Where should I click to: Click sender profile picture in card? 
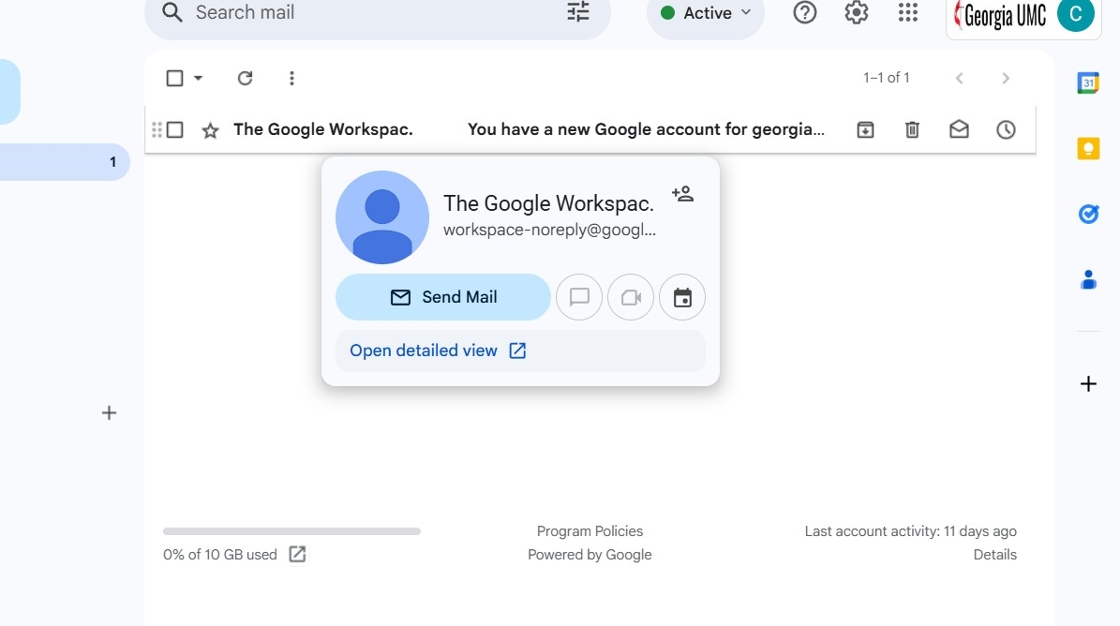tap(382, 217)
